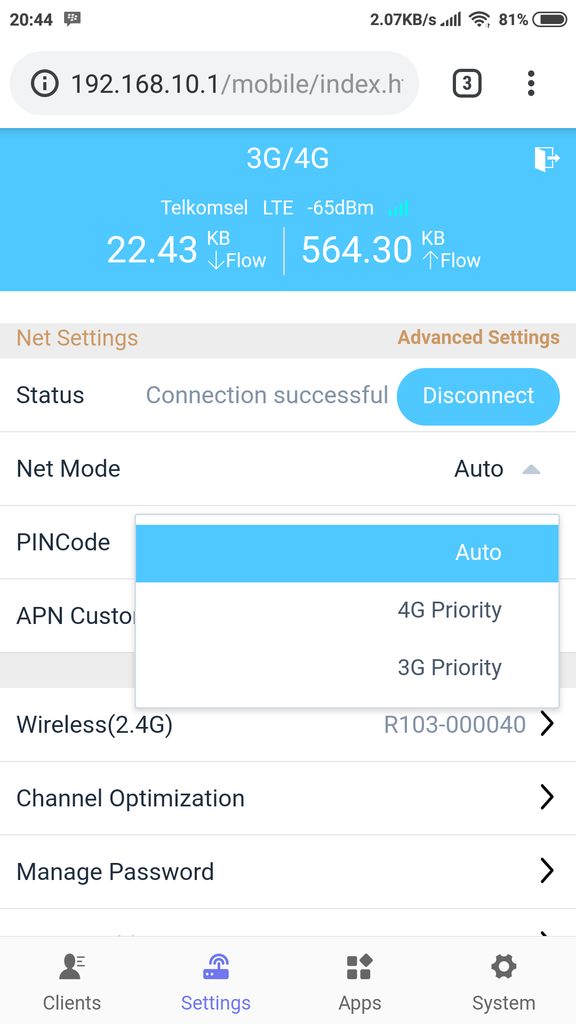Open the Clients section from bottom navigation
The width and height of the screenshot is (576, 1024).
click(x=71, y=980)
